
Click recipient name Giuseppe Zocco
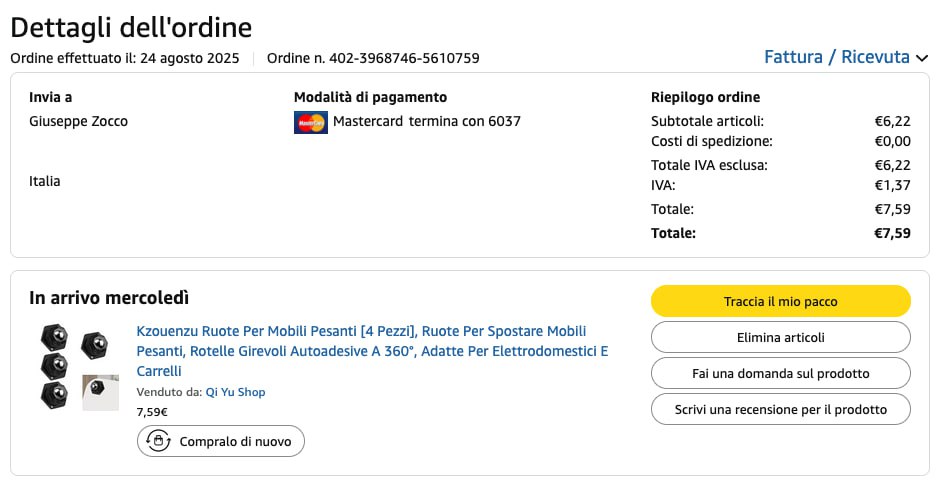click(x=79, y=122)
